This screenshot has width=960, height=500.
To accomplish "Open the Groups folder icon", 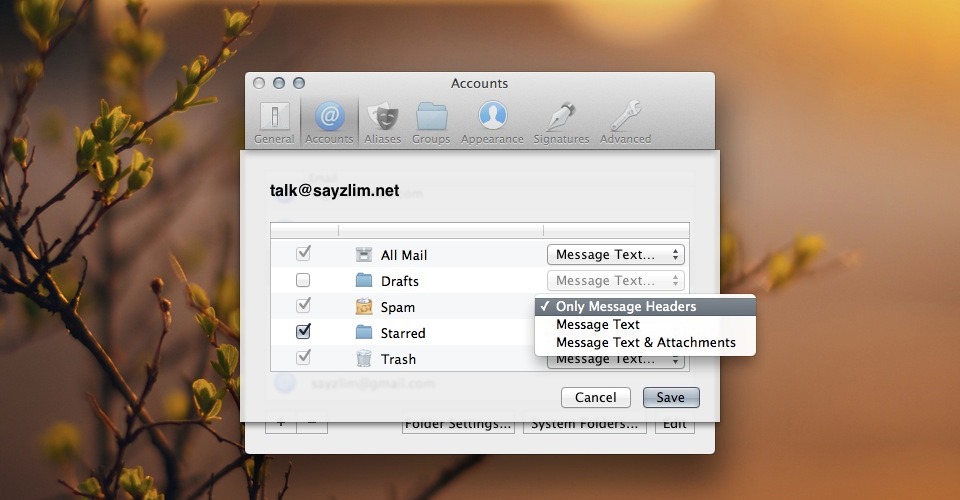I will pyautogui.click(x=431, y=122).
